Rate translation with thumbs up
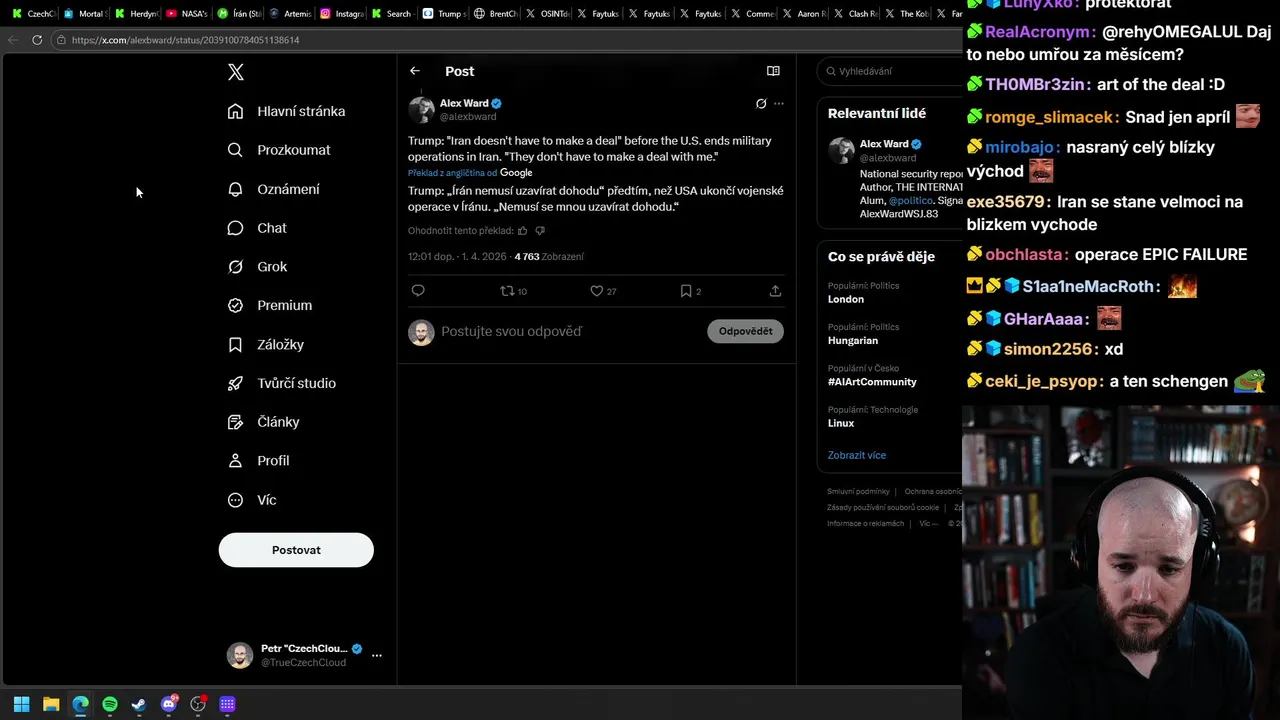1280x720 pixels. [522, 231]
